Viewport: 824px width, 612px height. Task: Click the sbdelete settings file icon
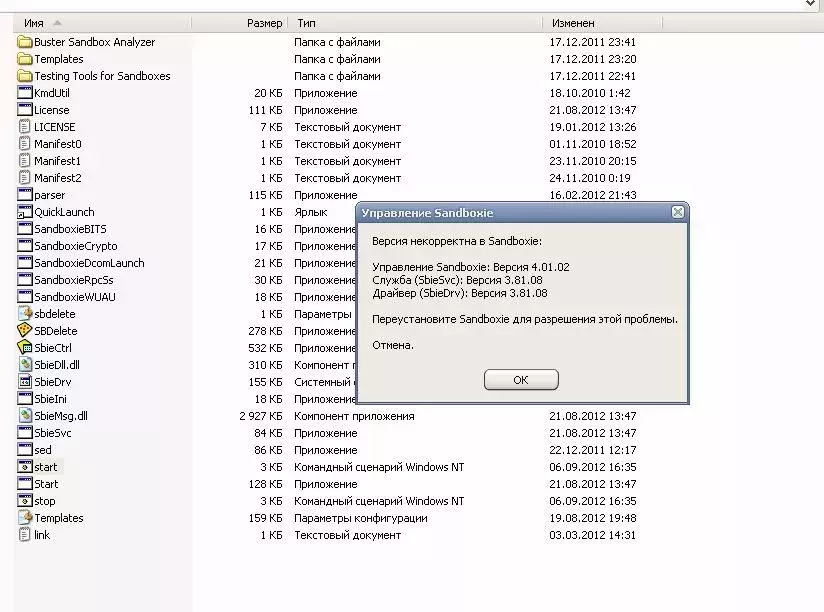tap(25, 314)
